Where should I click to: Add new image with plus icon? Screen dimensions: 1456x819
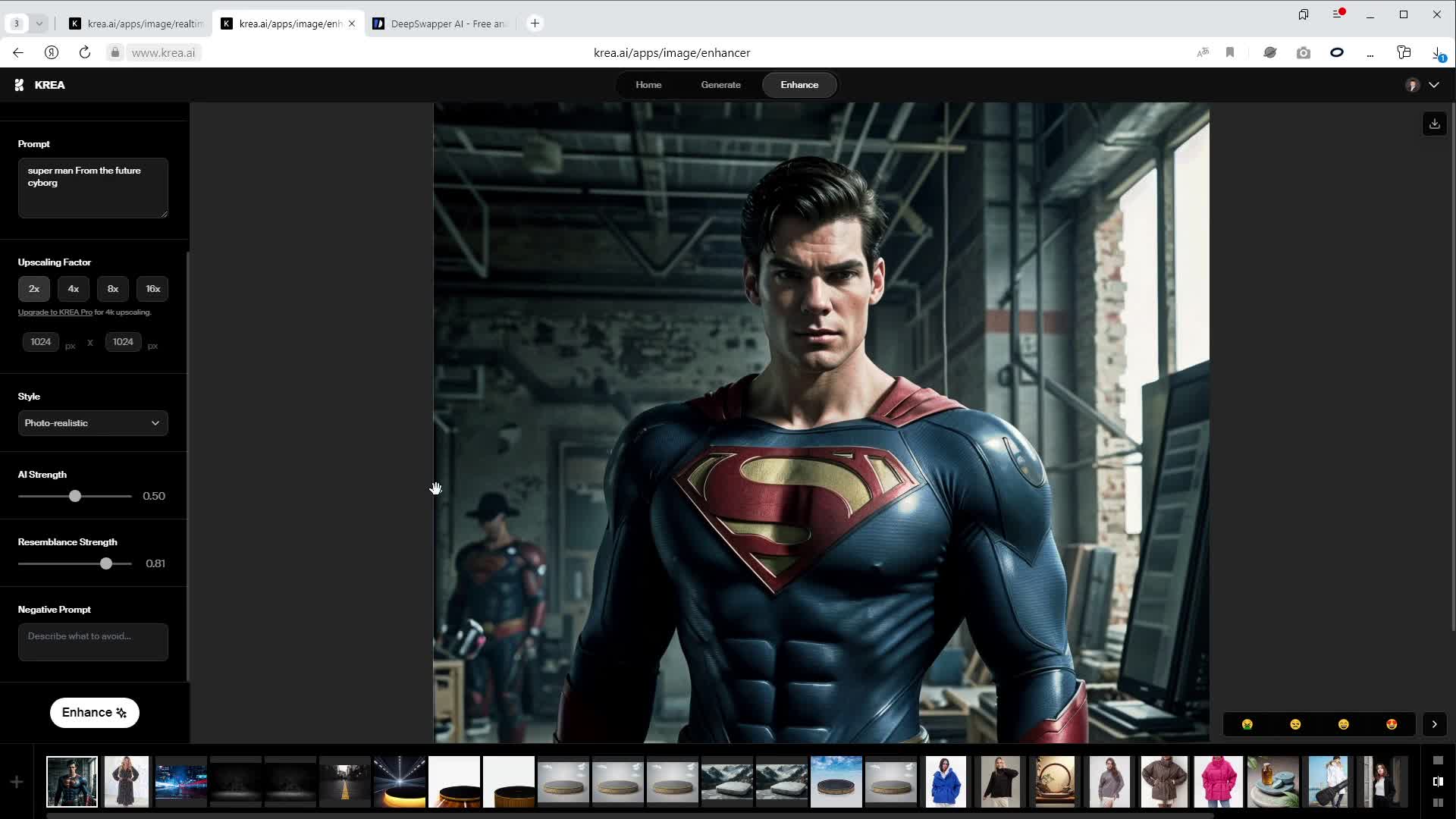[x=17, y=782]
